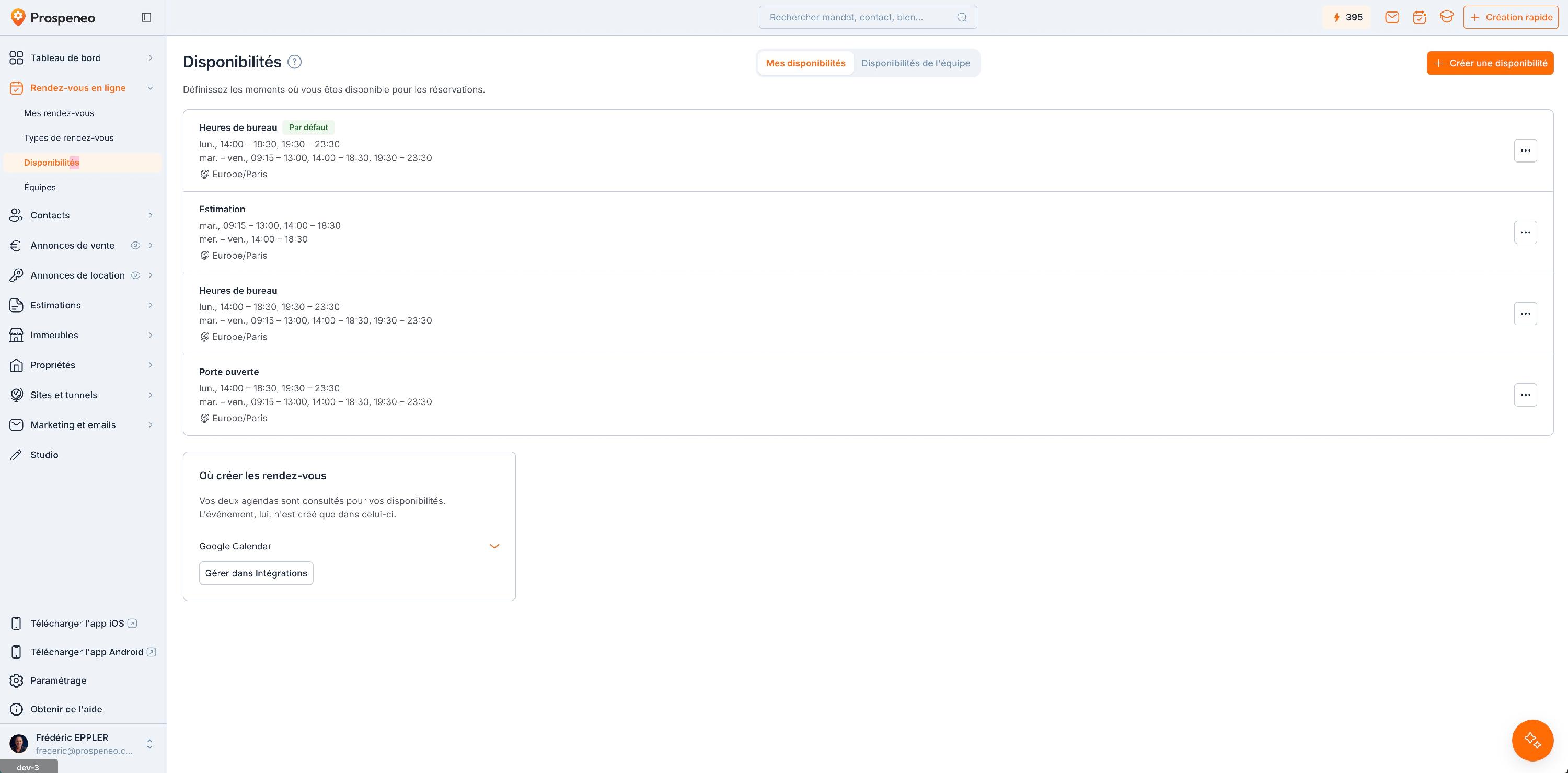The height and width of the screenshot is (773, 1568).
Task: Open Paramétrage gear settings
Action: pyautogui.click(x=84, y=680)
